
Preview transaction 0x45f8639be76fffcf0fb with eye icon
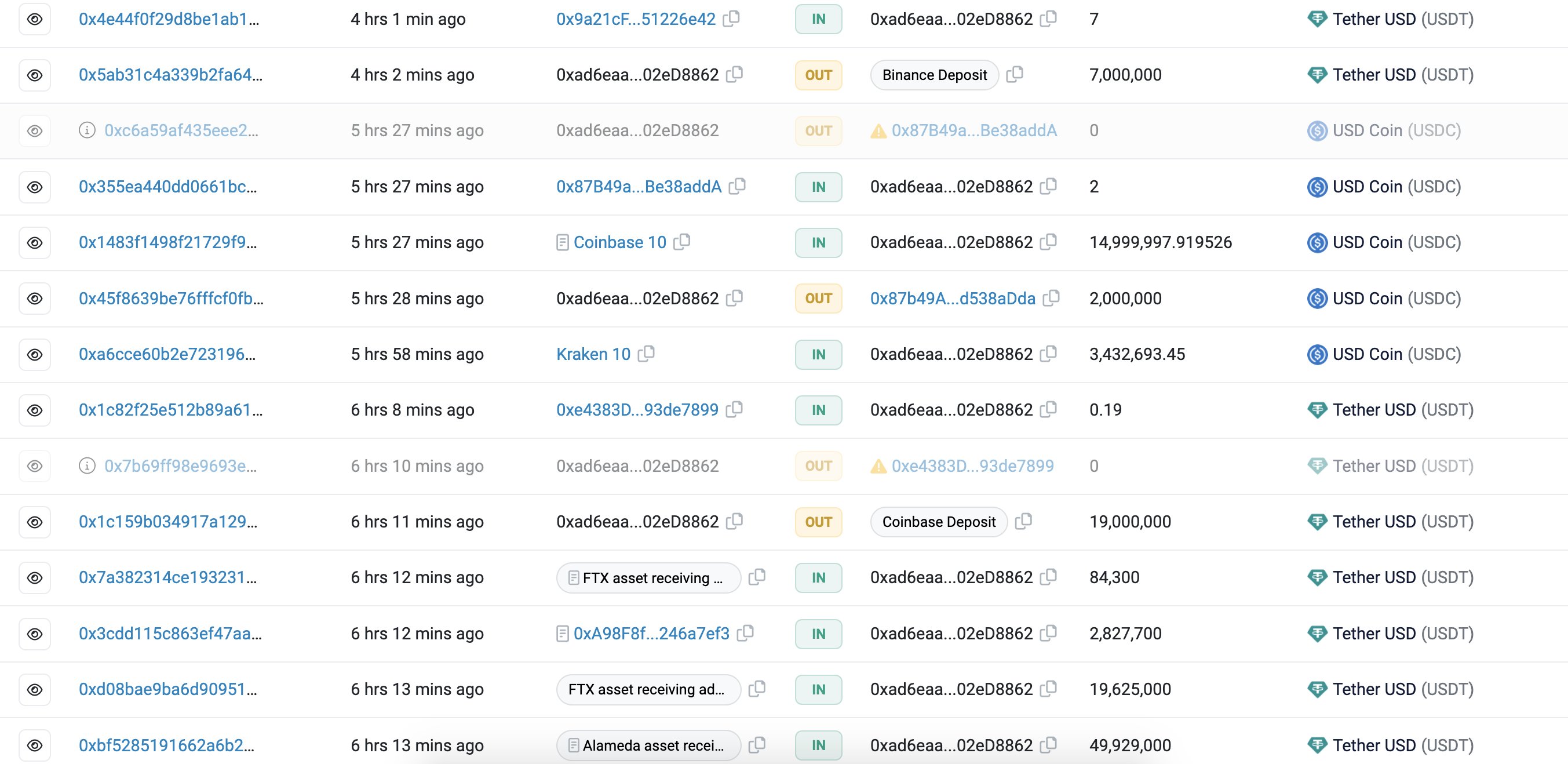coord(35,299)
